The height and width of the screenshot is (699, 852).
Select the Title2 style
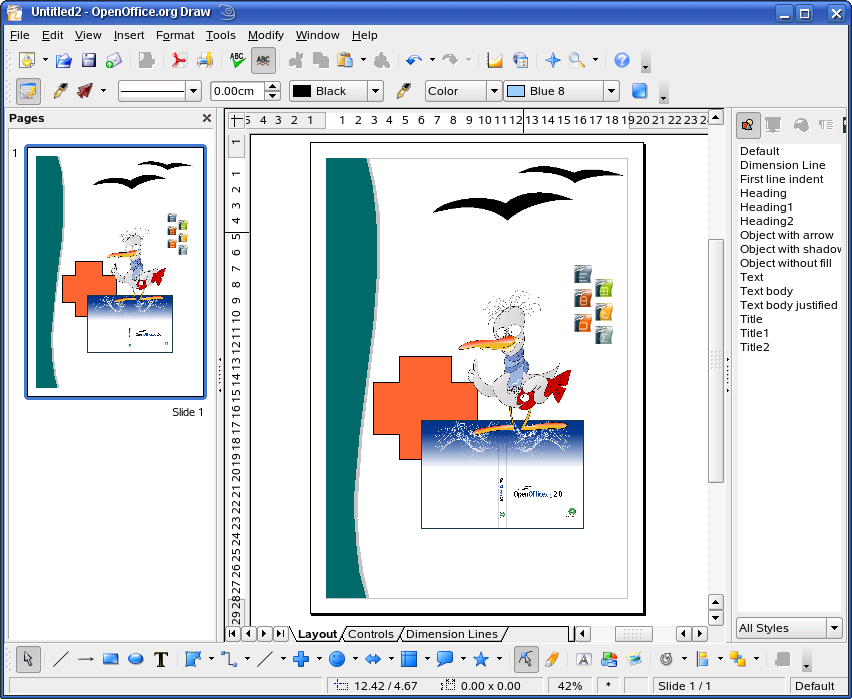click(754, 347)
